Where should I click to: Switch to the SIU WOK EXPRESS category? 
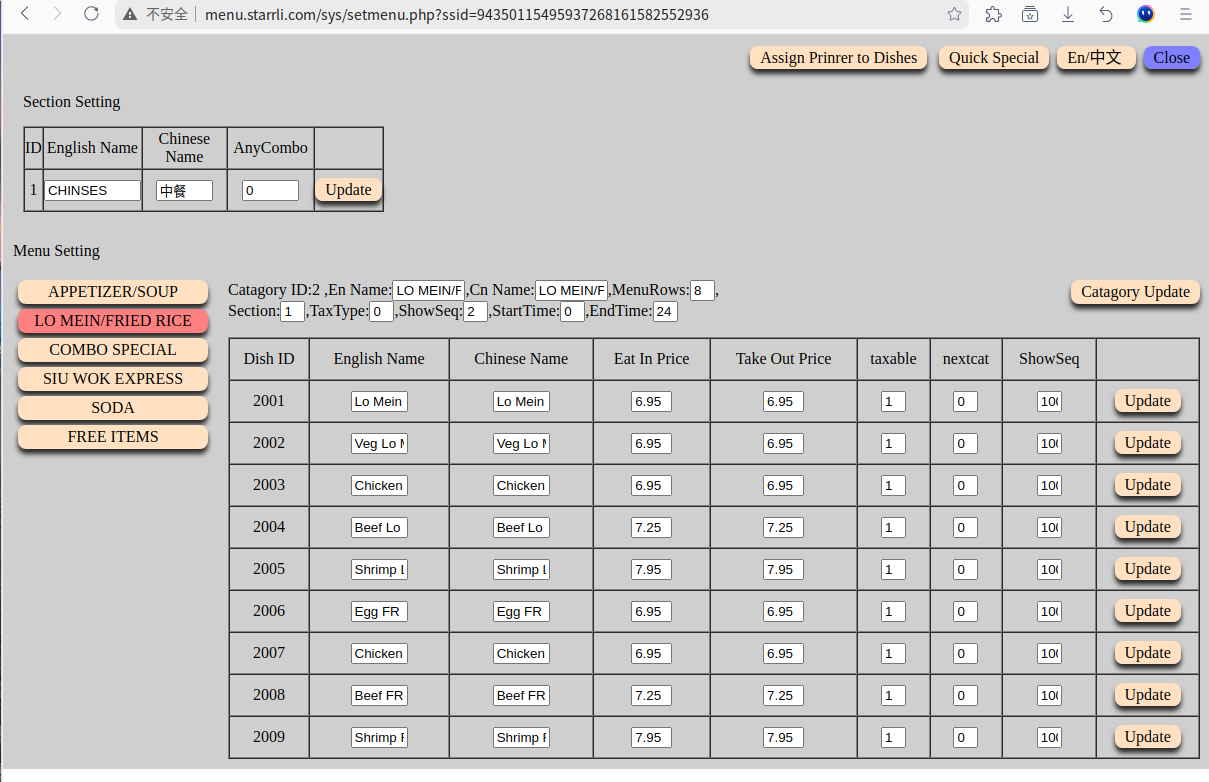click(113, 379)
